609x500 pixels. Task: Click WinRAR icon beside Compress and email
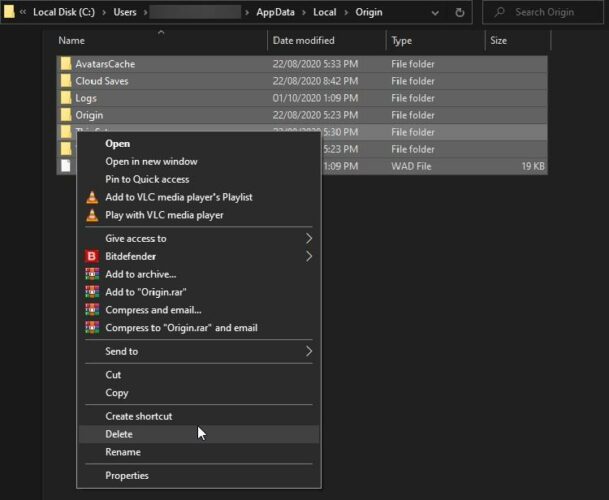point(92,310)
